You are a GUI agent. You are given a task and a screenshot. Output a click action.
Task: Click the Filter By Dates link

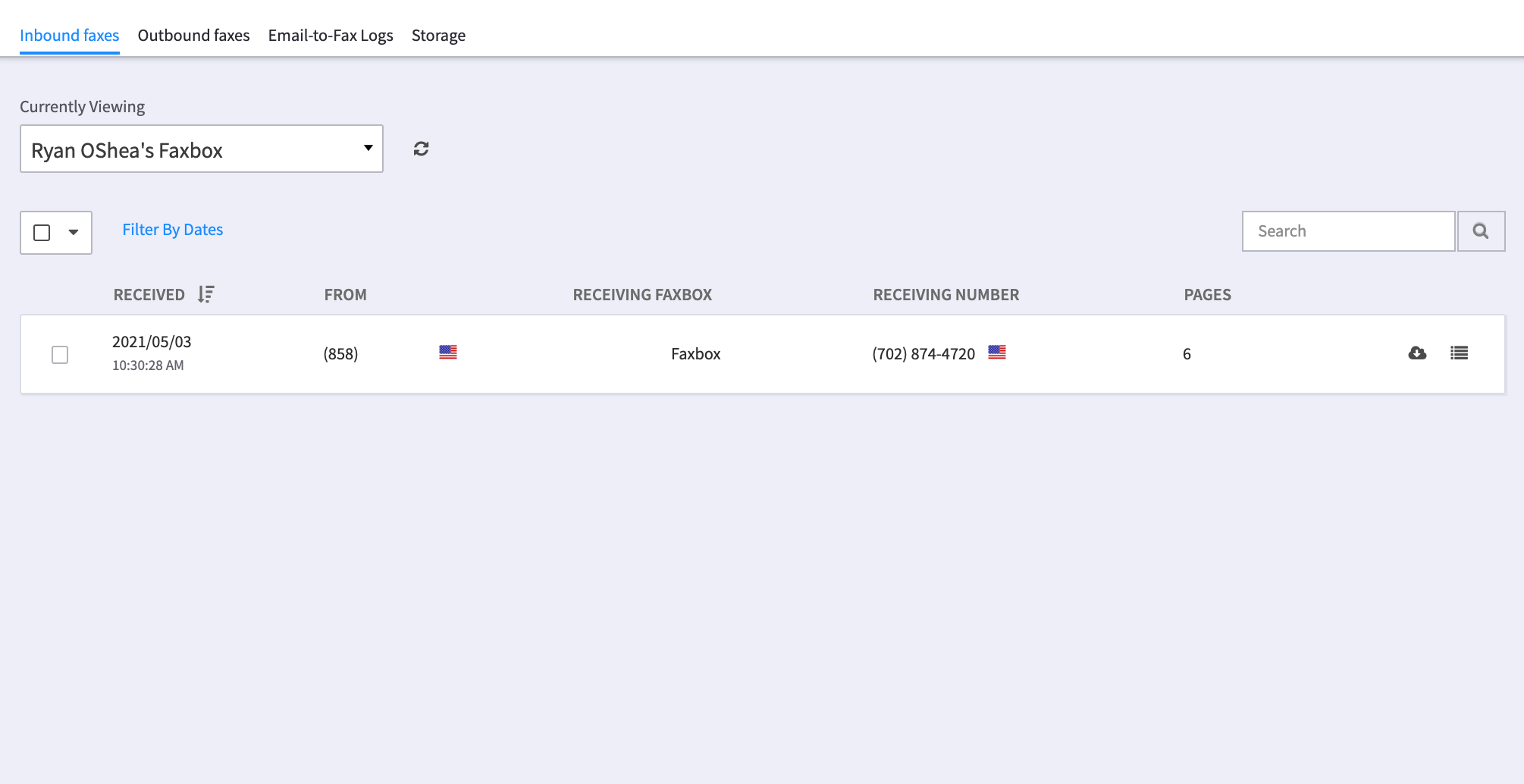tap(172, 230)
